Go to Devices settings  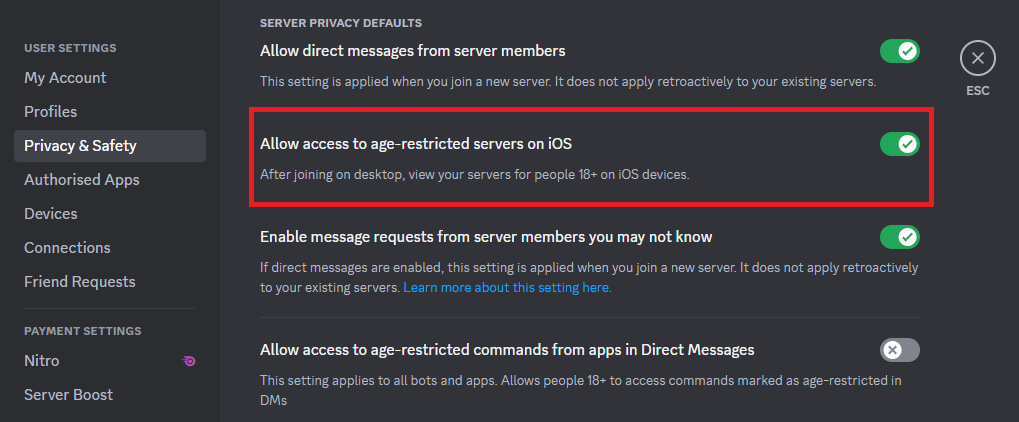[x=50, y=214]
